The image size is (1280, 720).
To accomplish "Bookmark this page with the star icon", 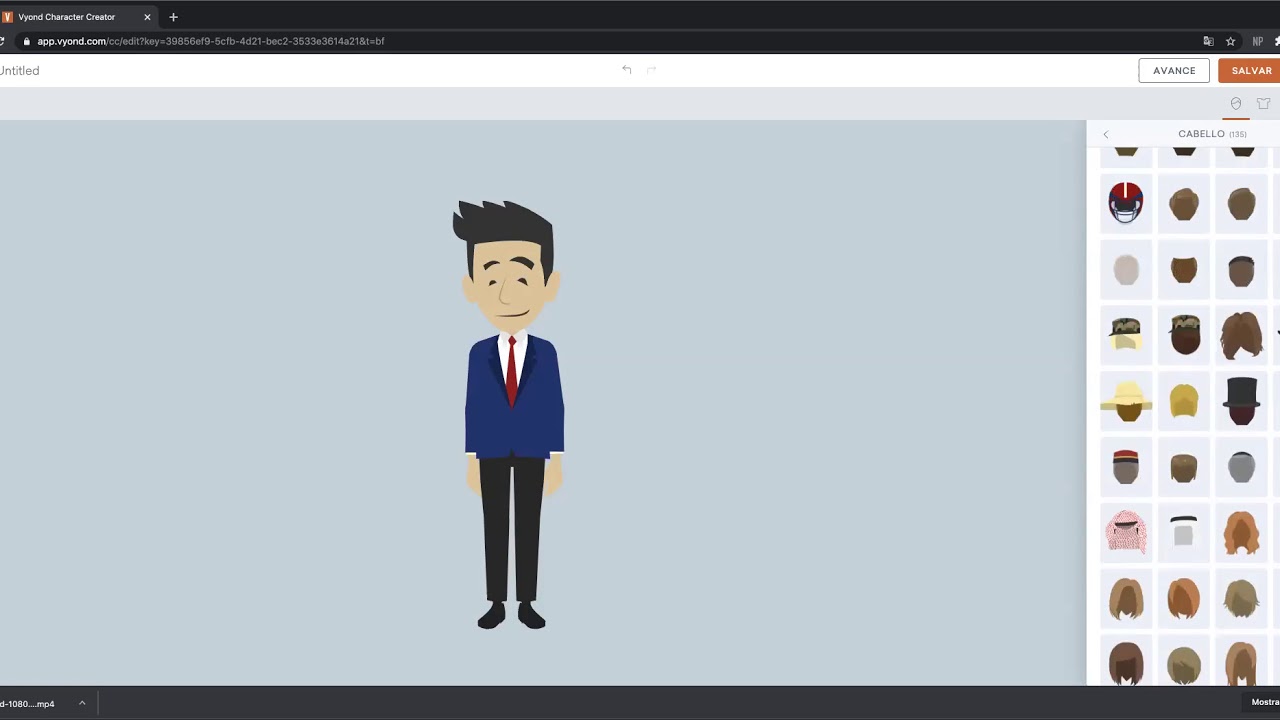I will tap(1231, 41).
